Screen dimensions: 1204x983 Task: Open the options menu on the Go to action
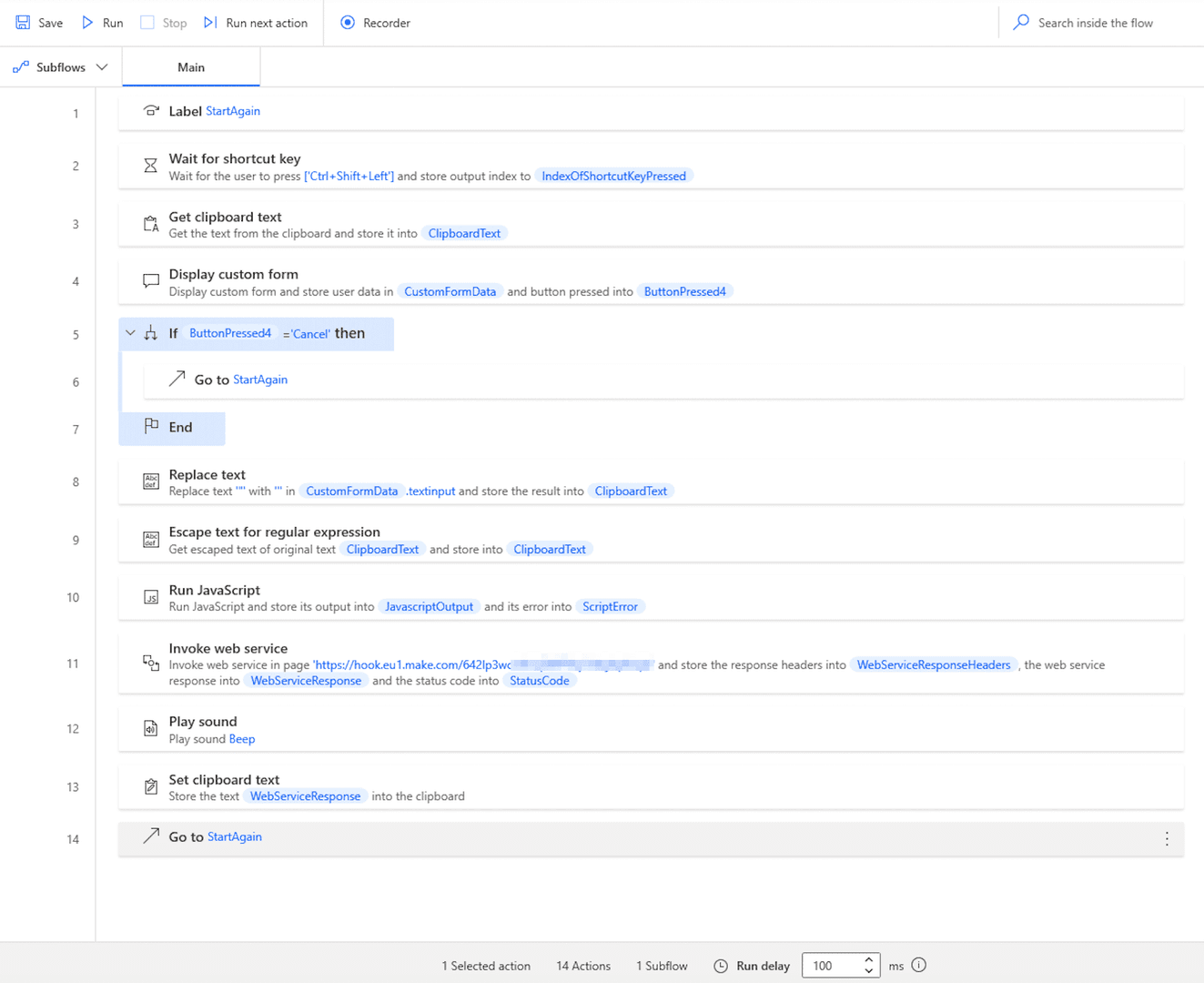1167,838
